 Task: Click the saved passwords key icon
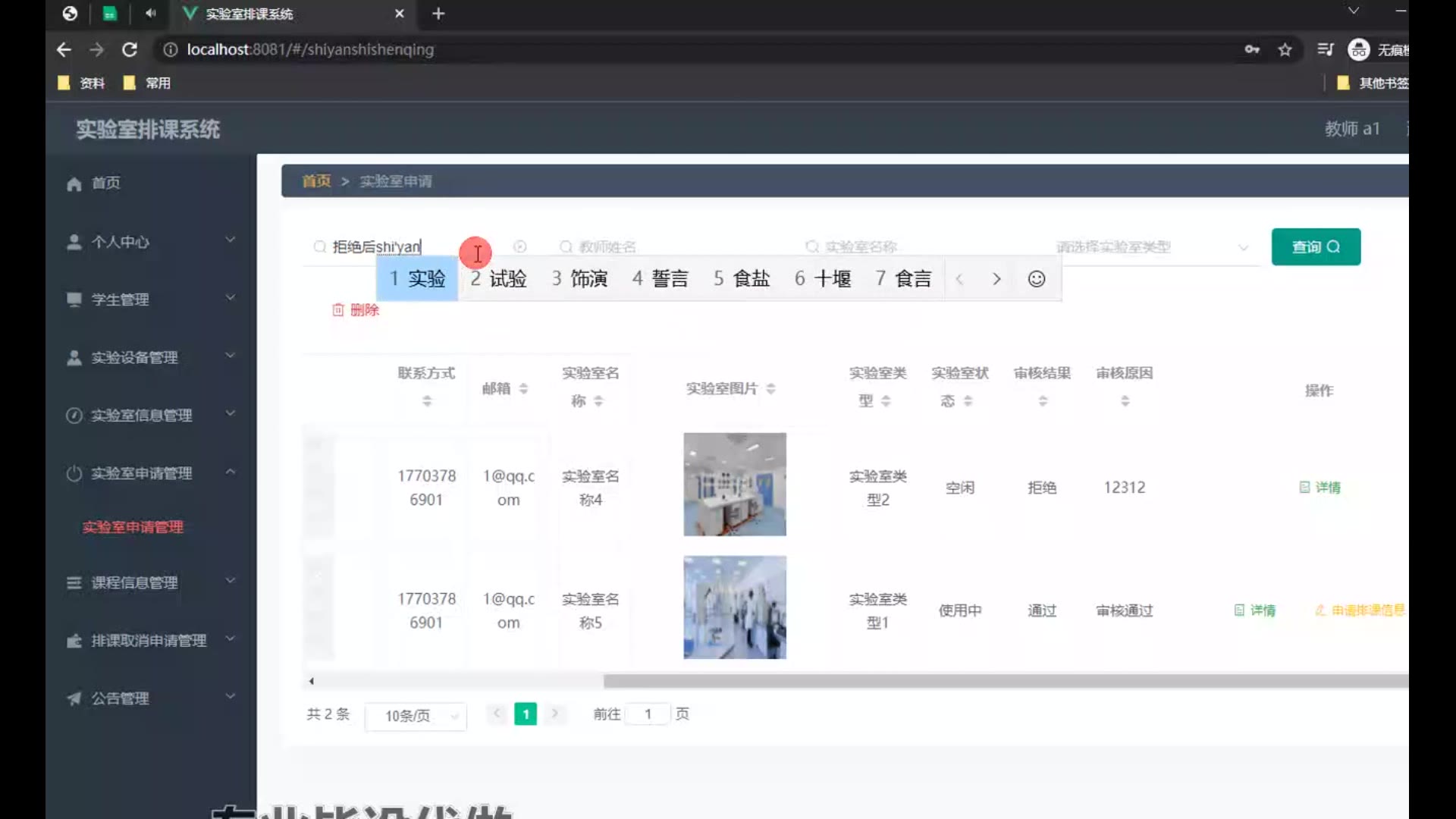[1252, 49]
